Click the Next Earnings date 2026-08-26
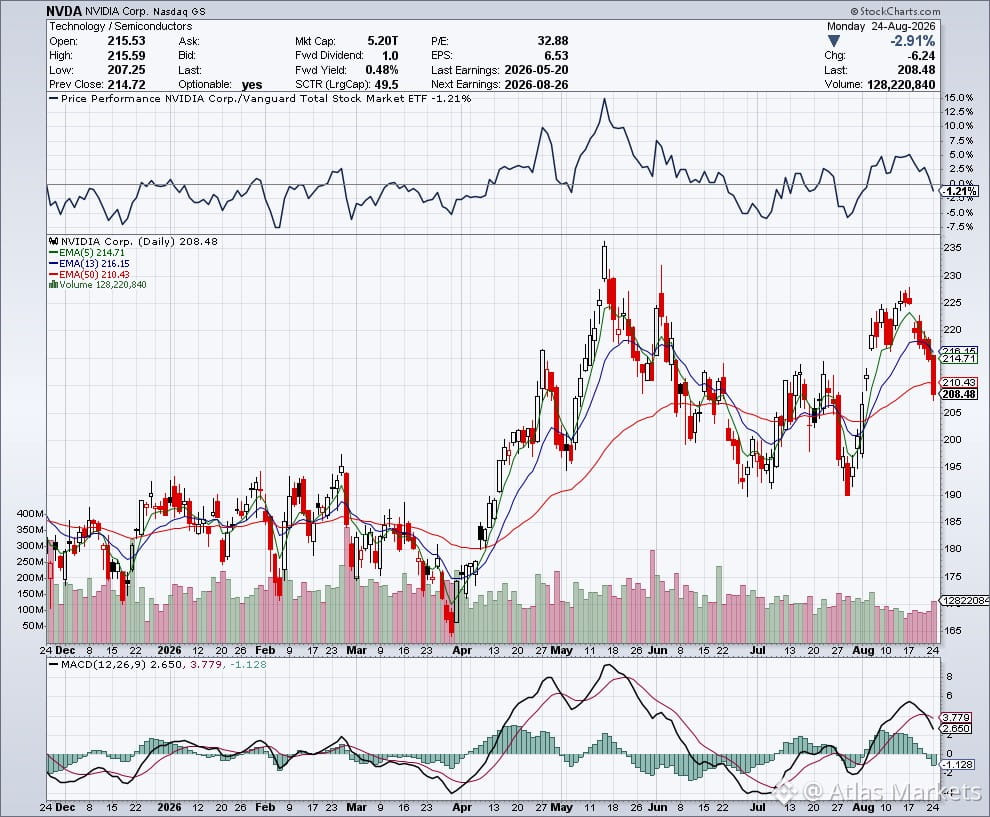 click(536, 85)
